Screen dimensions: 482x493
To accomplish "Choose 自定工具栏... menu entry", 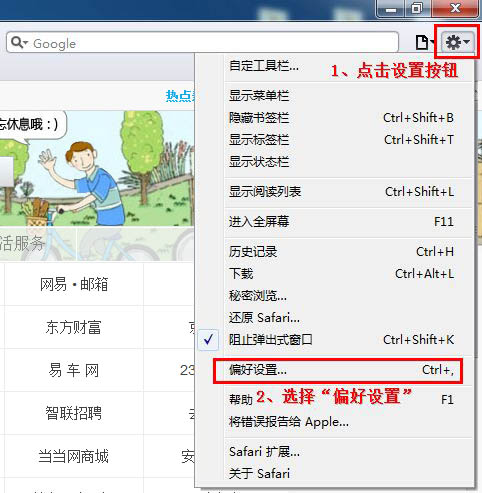I will tap(335, 66).
